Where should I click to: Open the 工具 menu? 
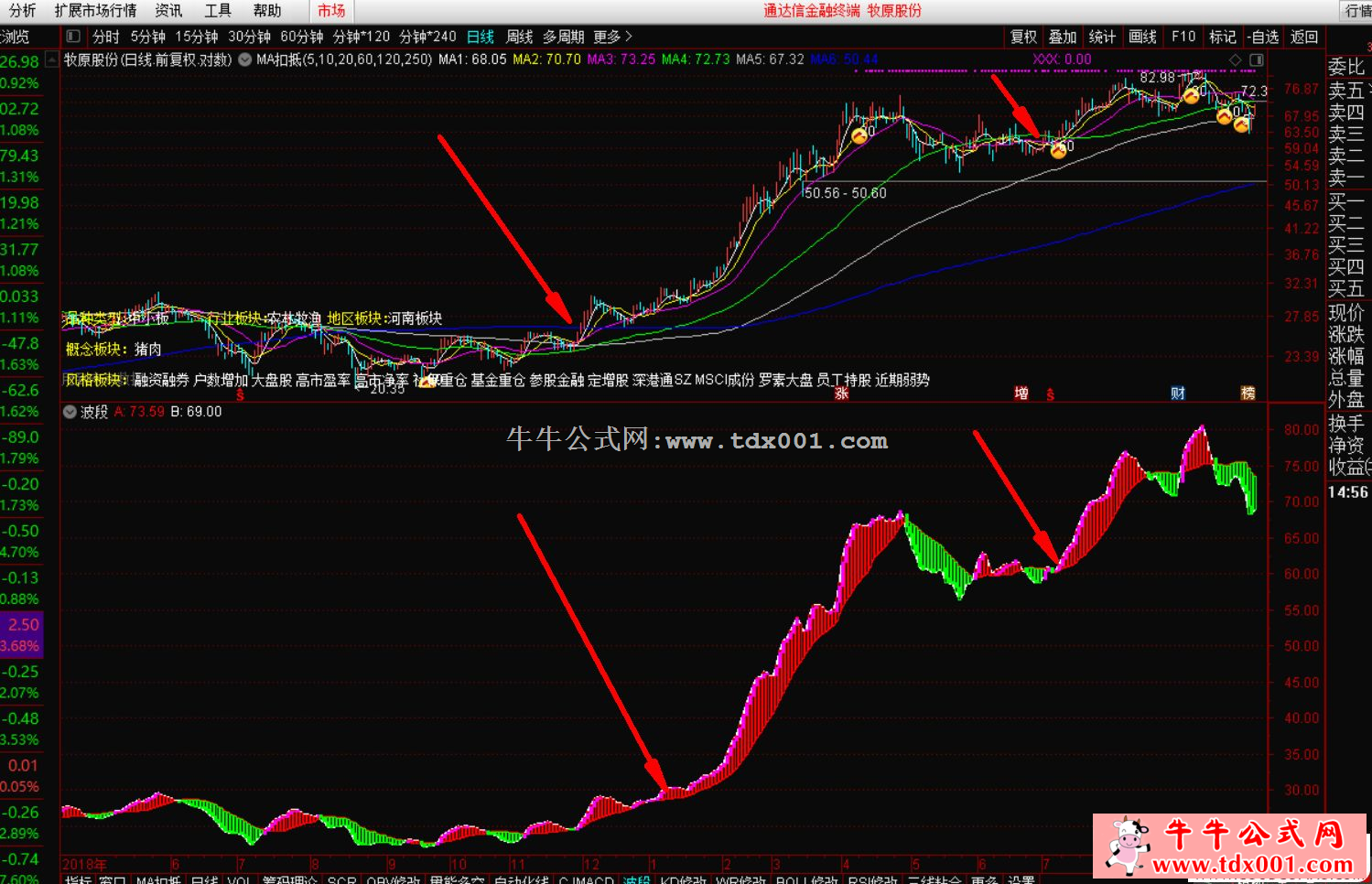pos(218,11)
